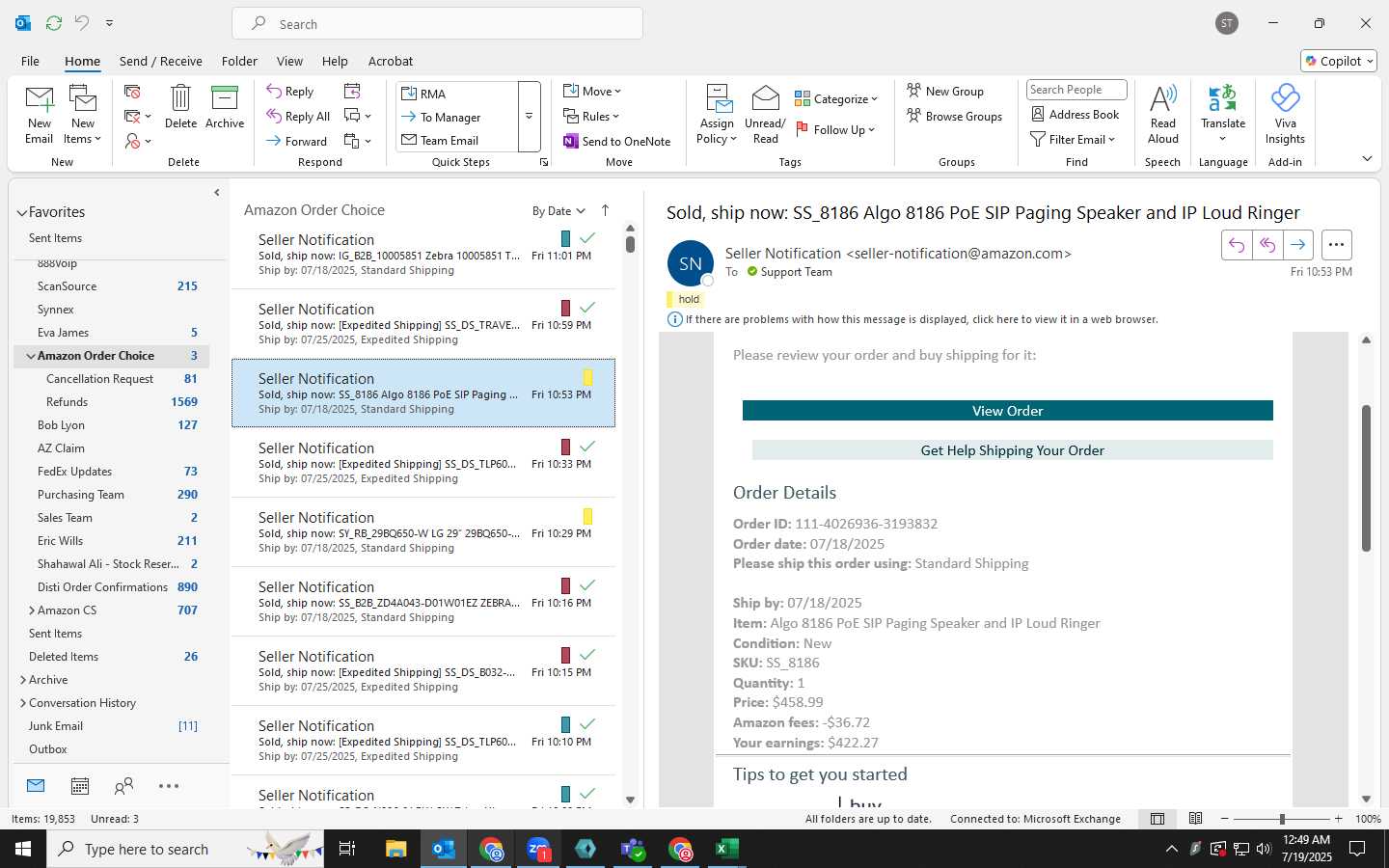Click the yellow category swatch on Fri 10:29 PM email
Screen dimensions: 1389x868
coord(587,516)
